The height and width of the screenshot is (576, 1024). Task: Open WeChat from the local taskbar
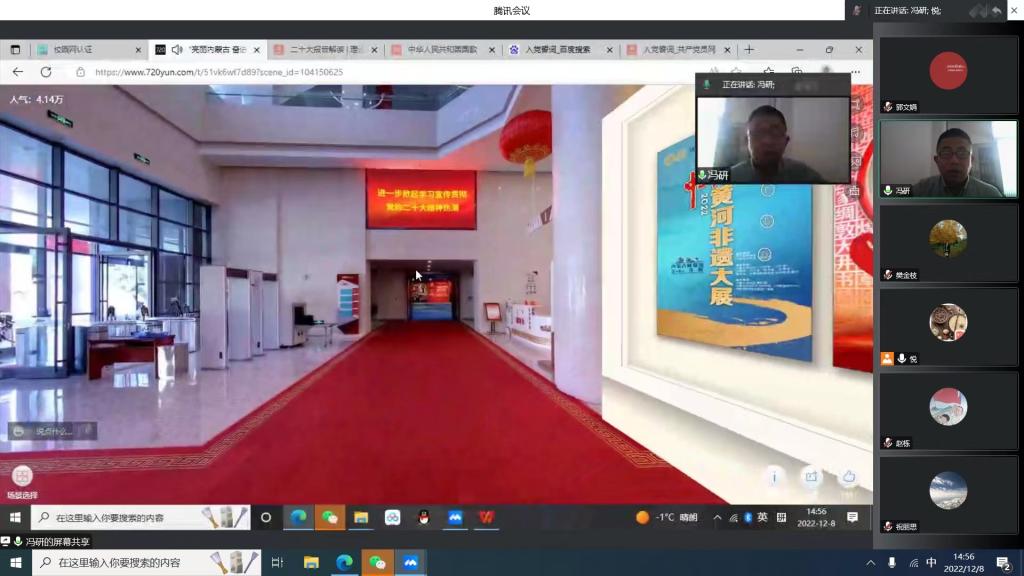377,563
